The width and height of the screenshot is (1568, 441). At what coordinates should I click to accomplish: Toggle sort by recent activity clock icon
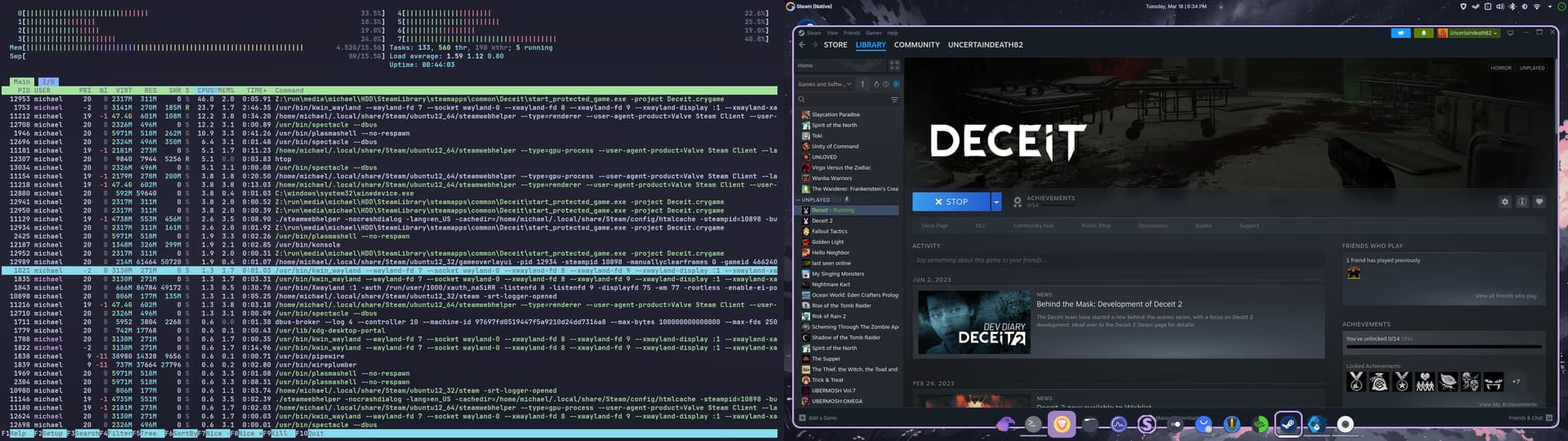pos(886,84)
